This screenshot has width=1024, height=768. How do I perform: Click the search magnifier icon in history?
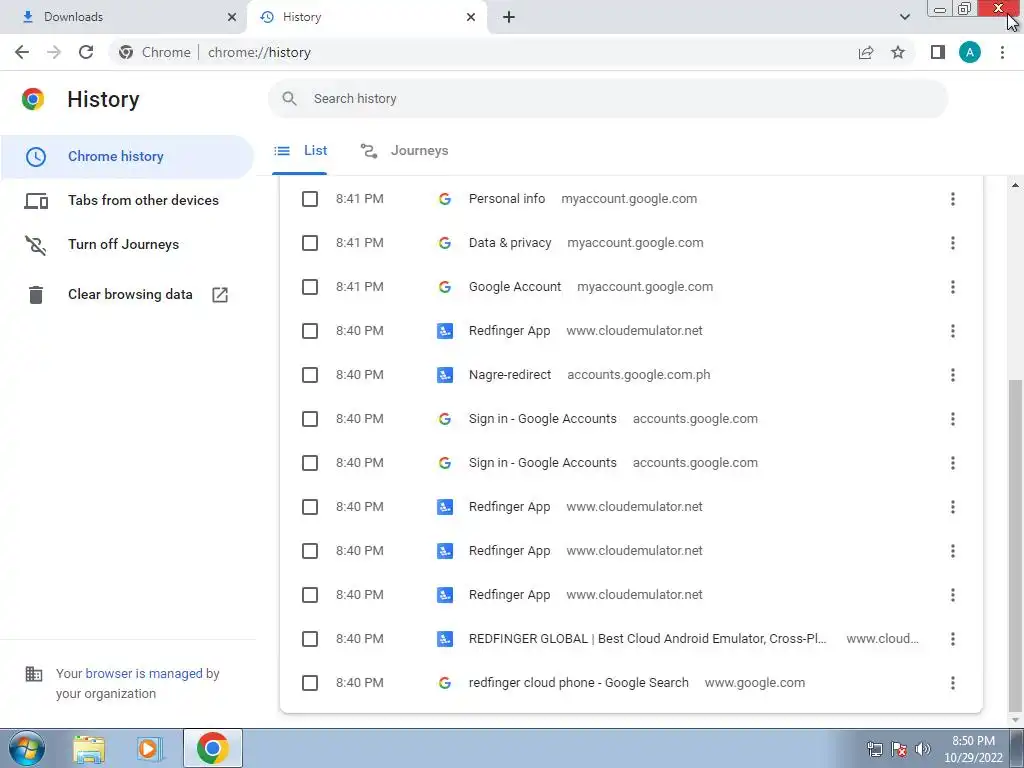pos(289,99)
